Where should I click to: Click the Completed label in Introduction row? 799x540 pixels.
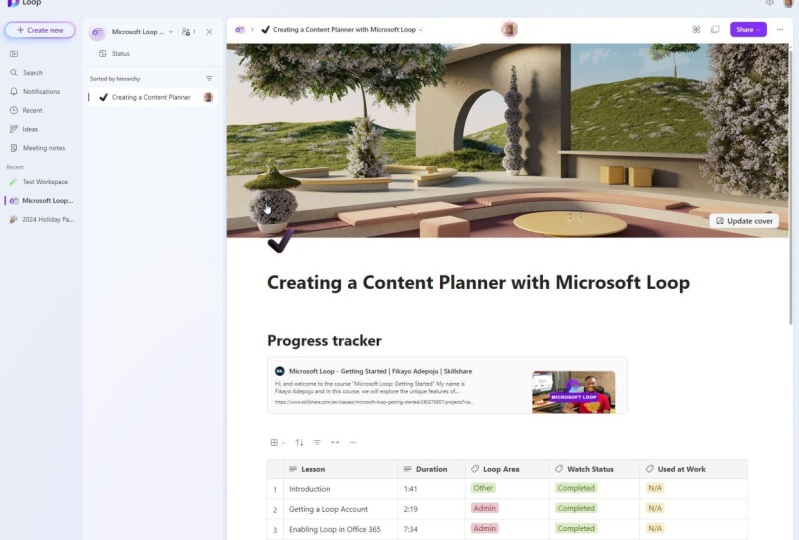[x=576, y=488]
